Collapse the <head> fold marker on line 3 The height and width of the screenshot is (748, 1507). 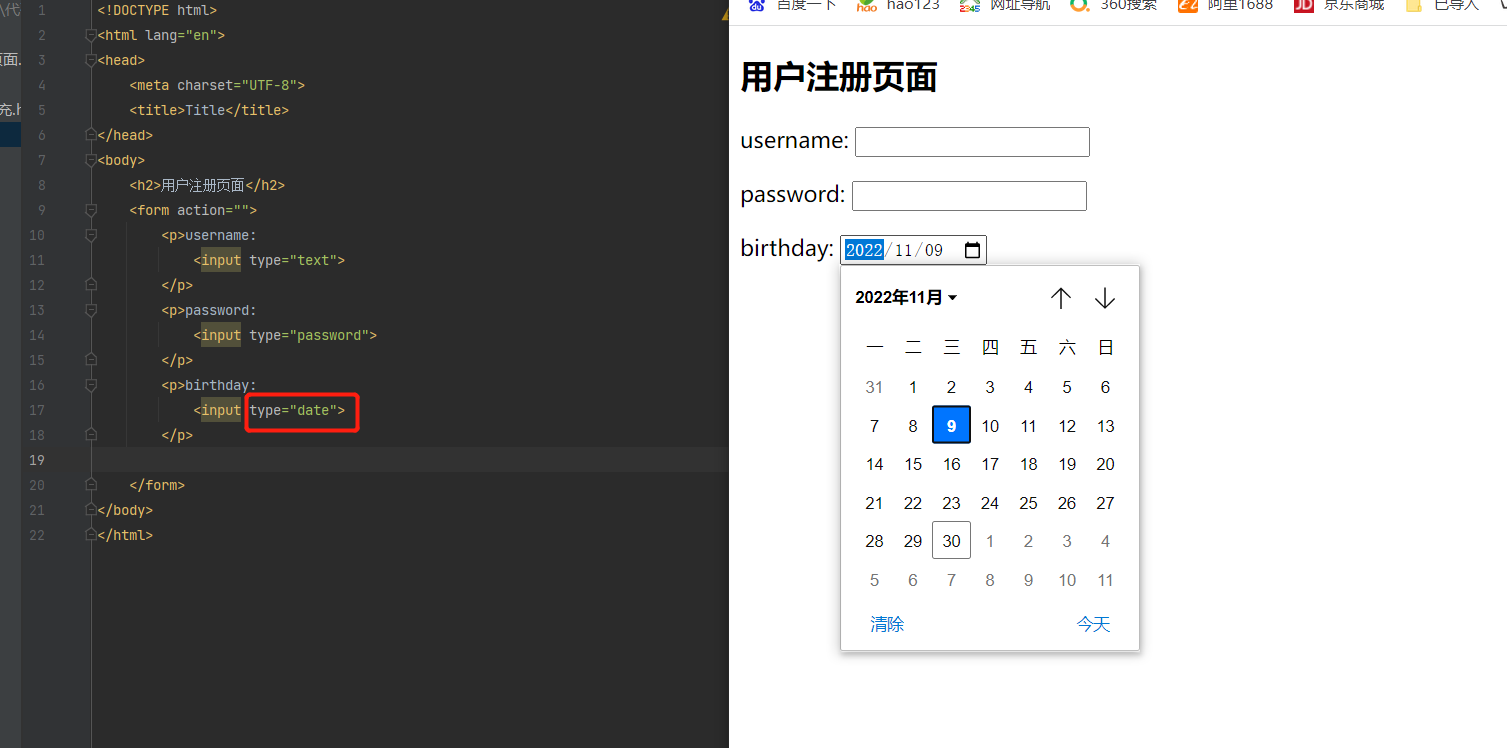(x=91, y=60)
